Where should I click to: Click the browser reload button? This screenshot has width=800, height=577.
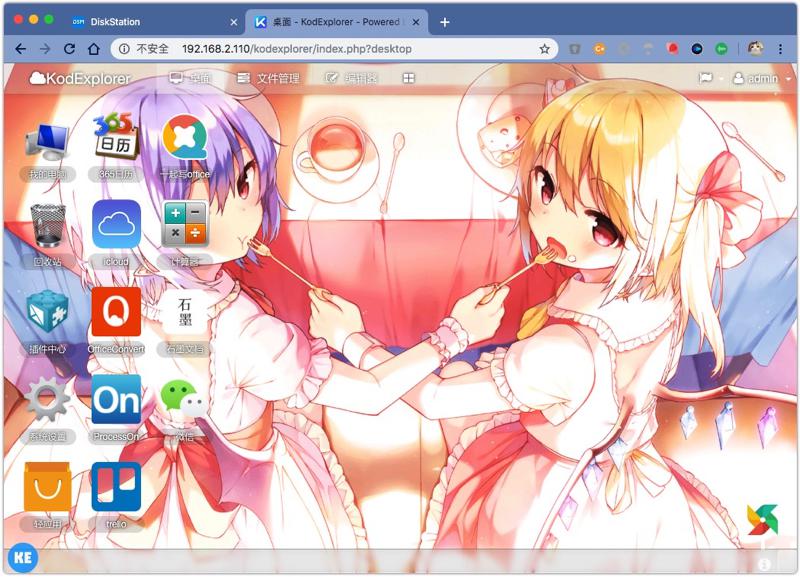[x=69, y=49]
